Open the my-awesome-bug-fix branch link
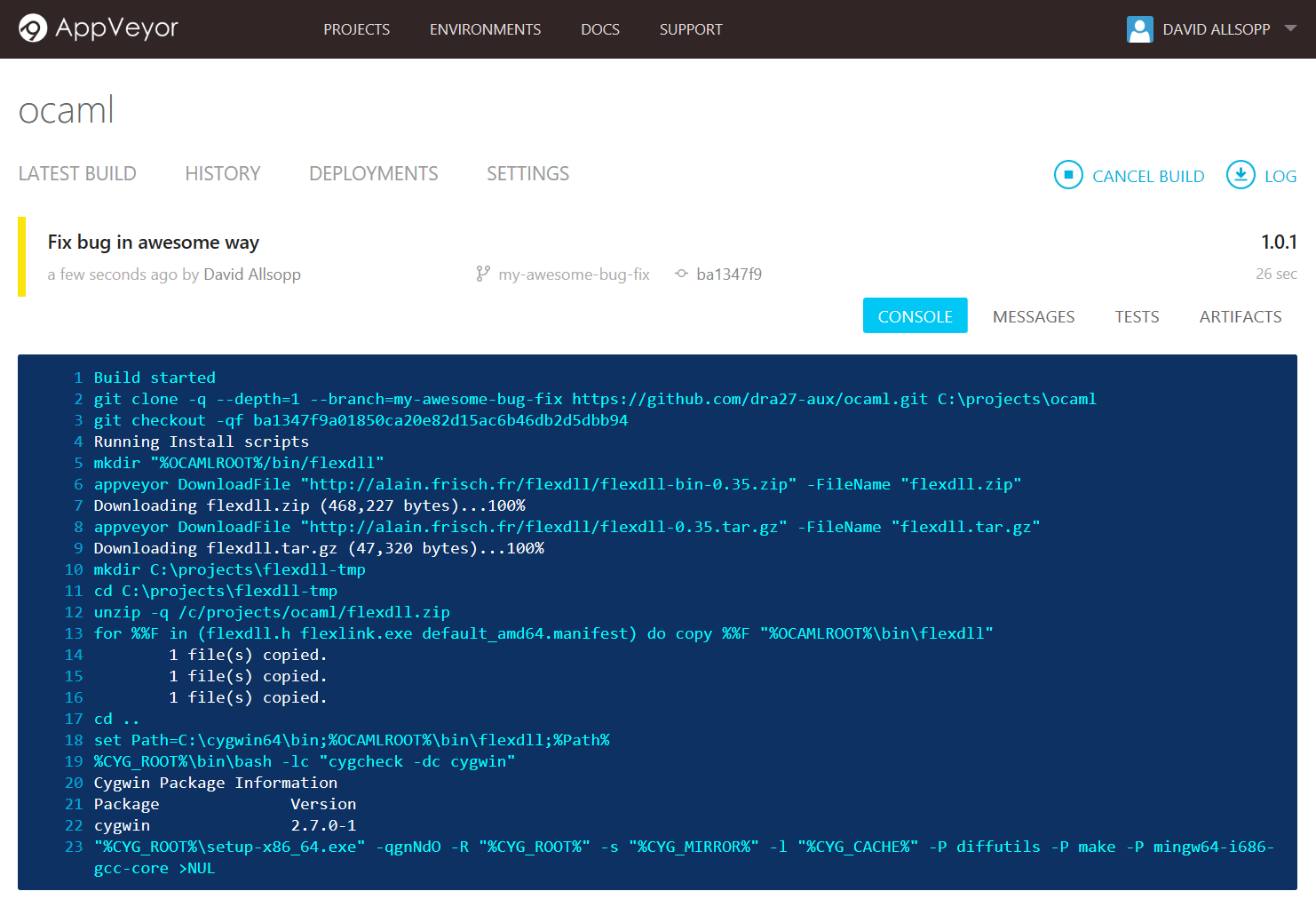Viewport: 1316px width, 907px height. pyautogui.click(x=574, y=274)
